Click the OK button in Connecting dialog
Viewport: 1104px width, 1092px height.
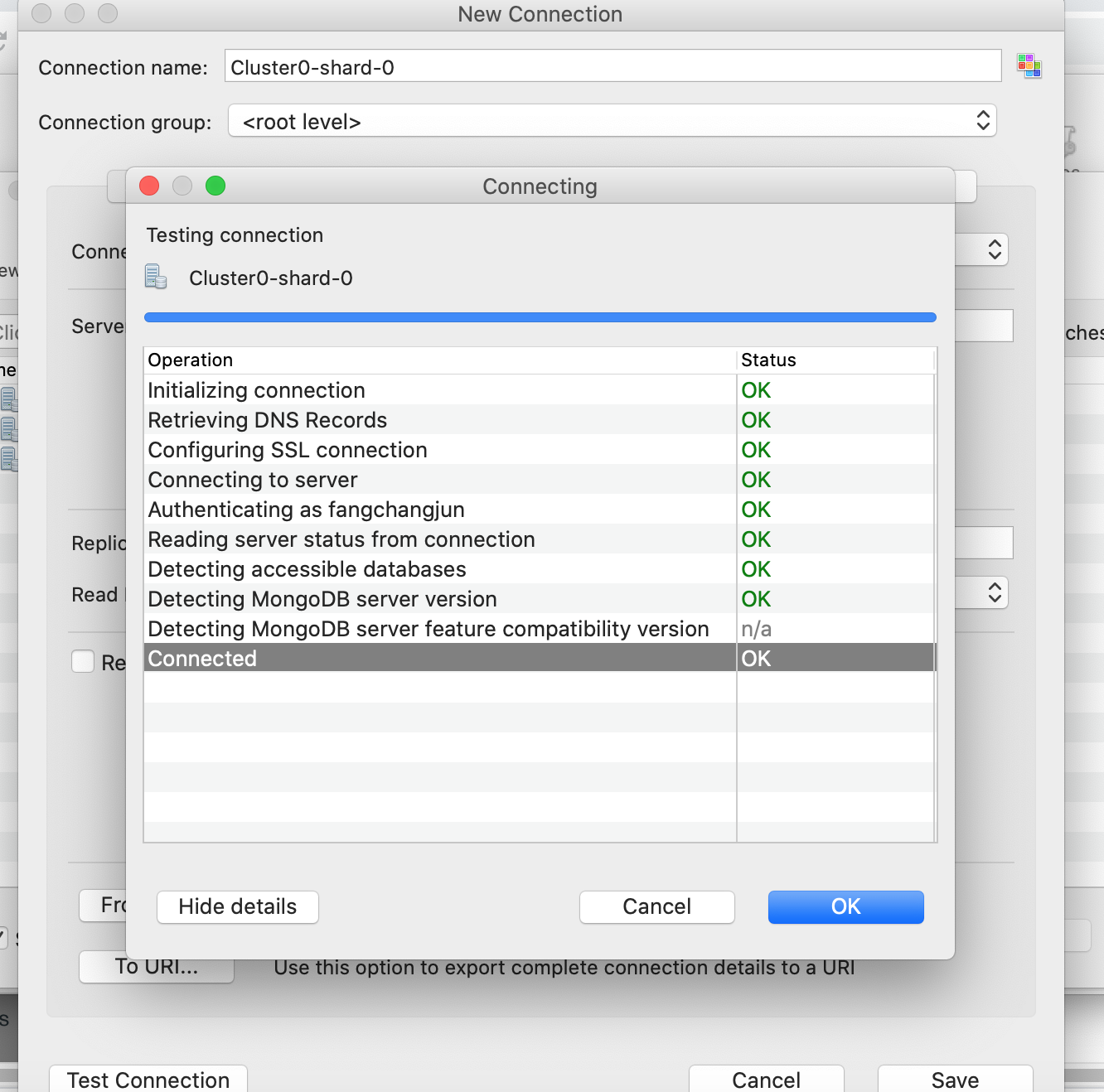tap(845, 906)
